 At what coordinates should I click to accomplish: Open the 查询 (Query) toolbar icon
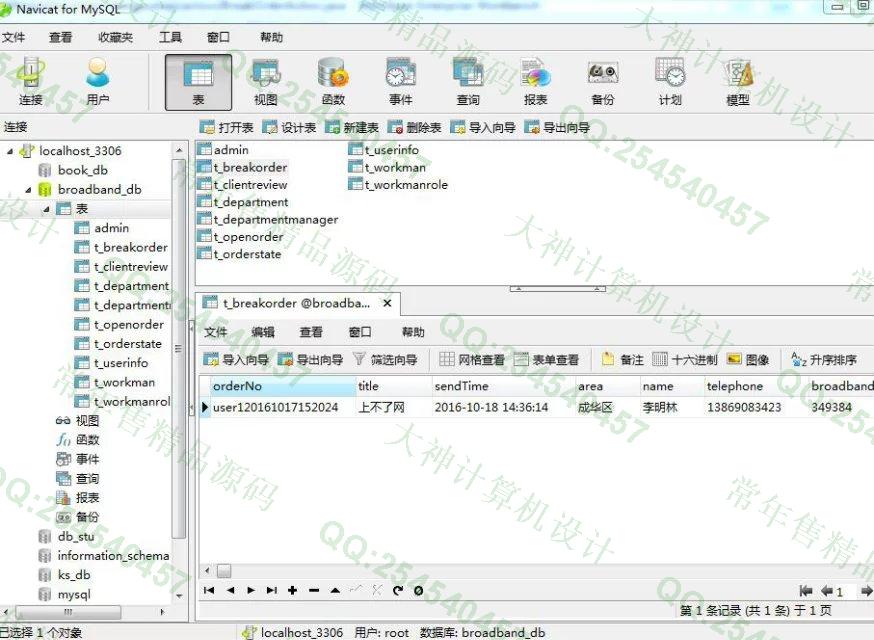pos(468,81)
